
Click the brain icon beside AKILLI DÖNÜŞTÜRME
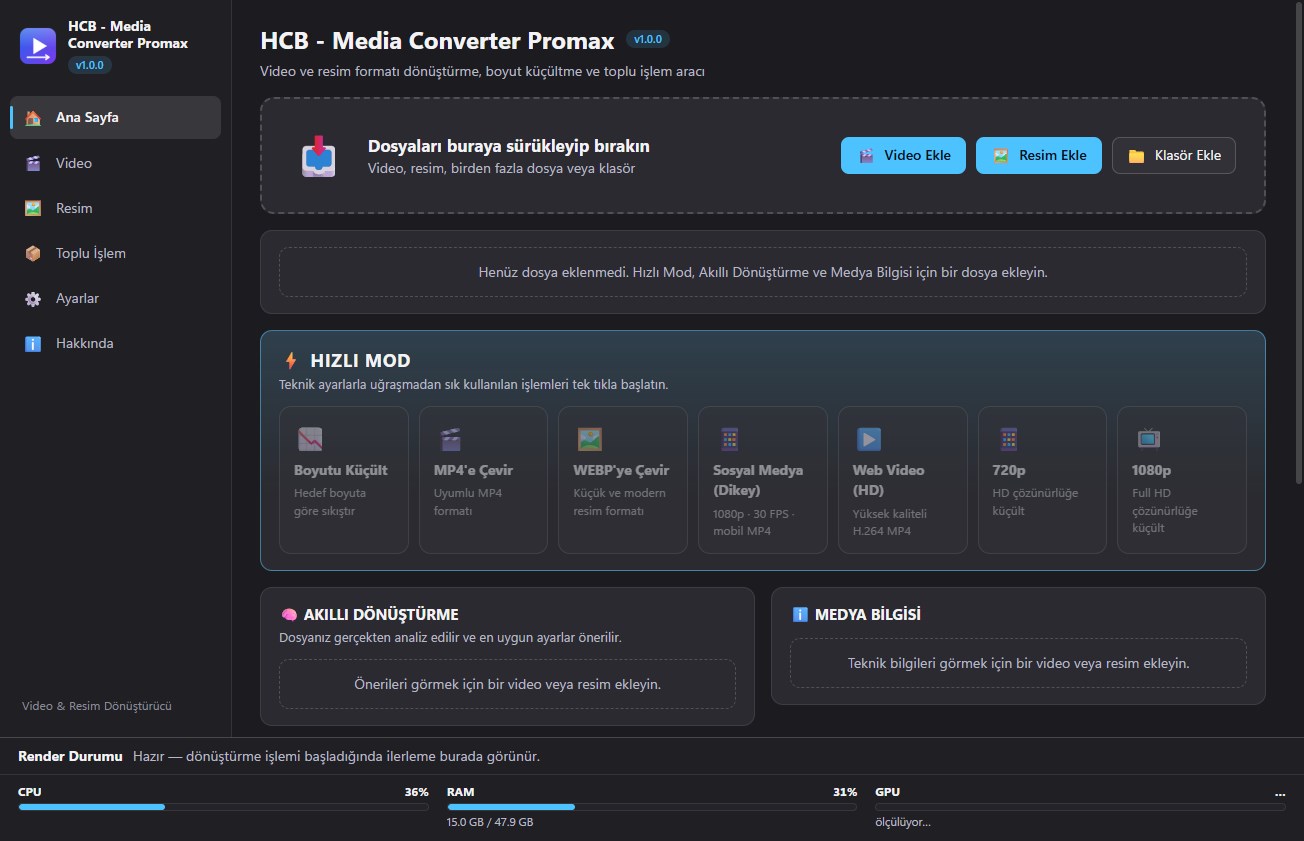289,615
